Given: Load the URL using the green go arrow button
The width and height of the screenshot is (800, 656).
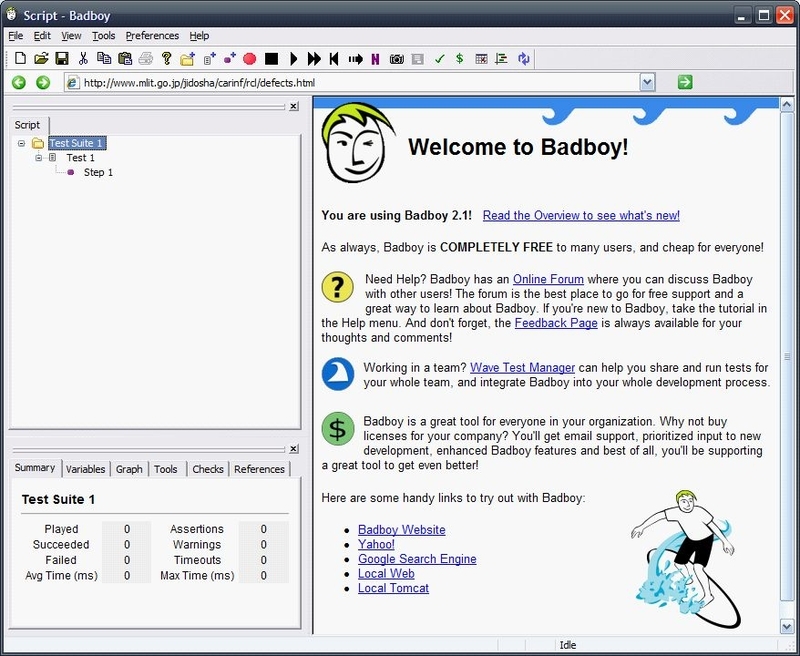Looking at the screenshot, I should pyautogui.click(x=685, y=82).
